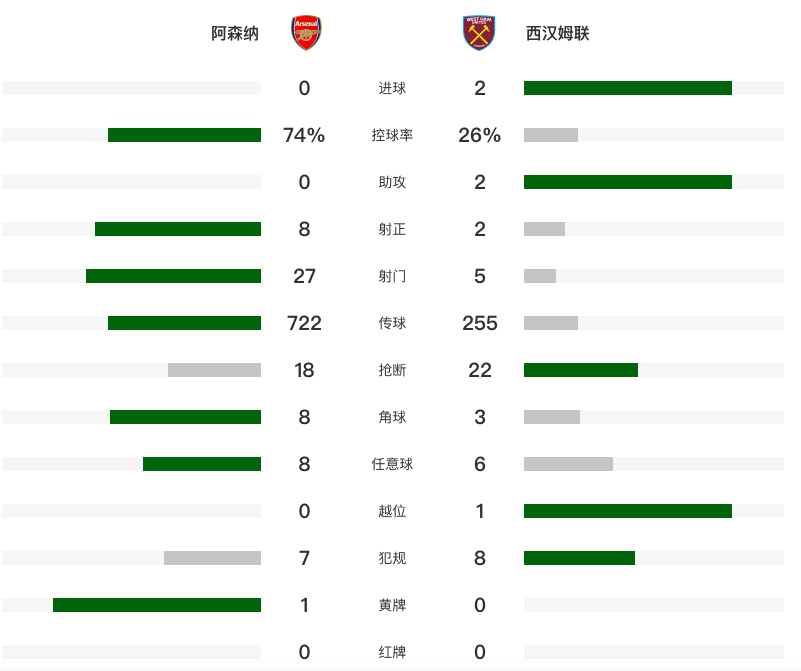Click the Arsenal club crest
The height and width of the screenshot is (671, 801).
point(305,33)
